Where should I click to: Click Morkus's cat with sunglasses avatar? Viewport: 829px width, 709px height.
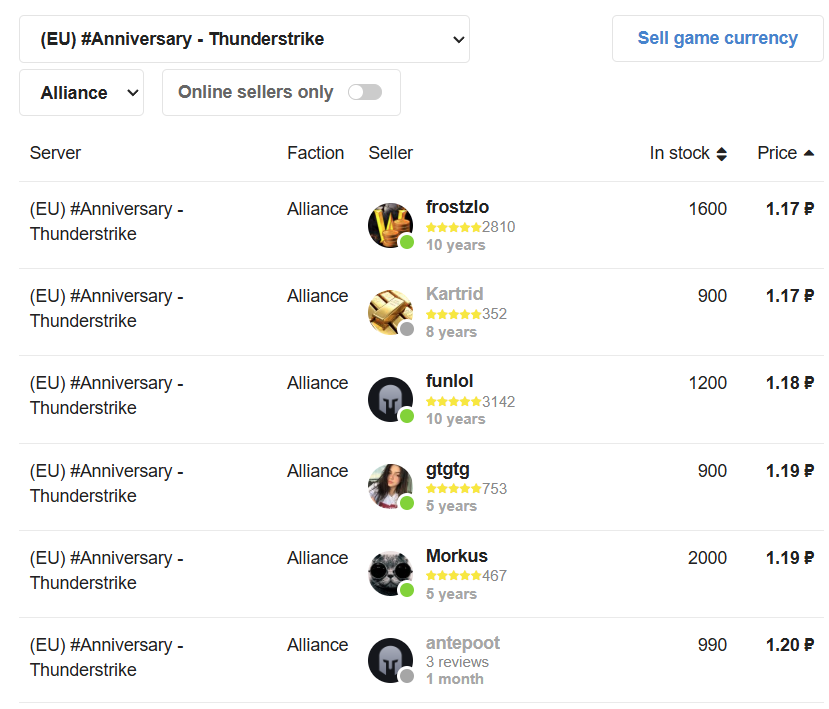[390, 574]
